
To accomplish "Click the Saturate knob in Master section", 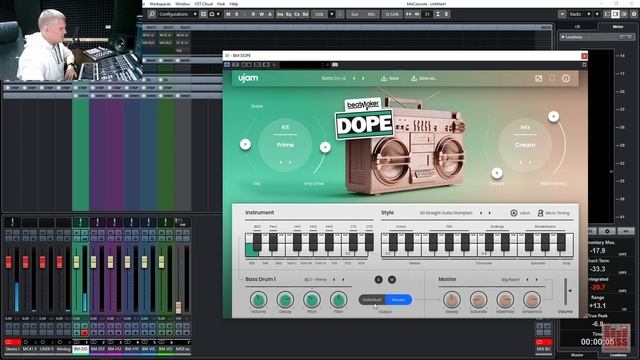I will 478,300.
